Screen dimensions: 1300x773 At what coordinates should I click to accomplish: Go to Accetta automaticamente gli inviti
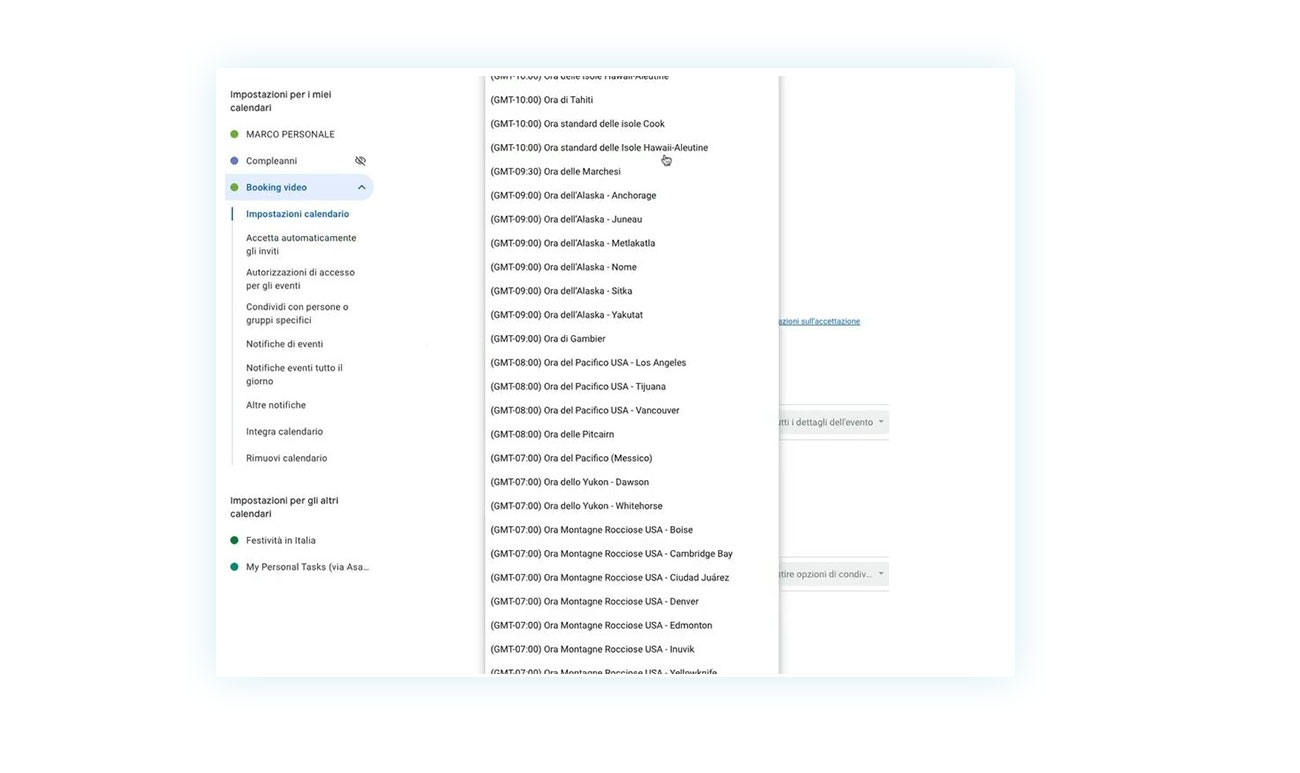(x=301, y=245)
